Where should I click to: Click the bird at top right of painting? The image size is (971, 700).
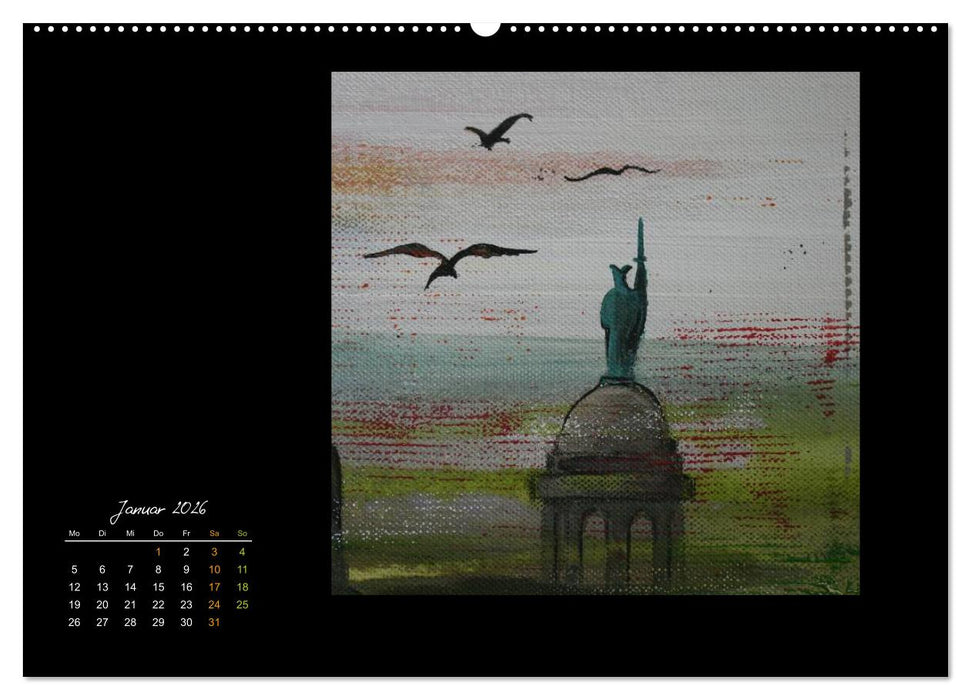[x=610, y=172]
